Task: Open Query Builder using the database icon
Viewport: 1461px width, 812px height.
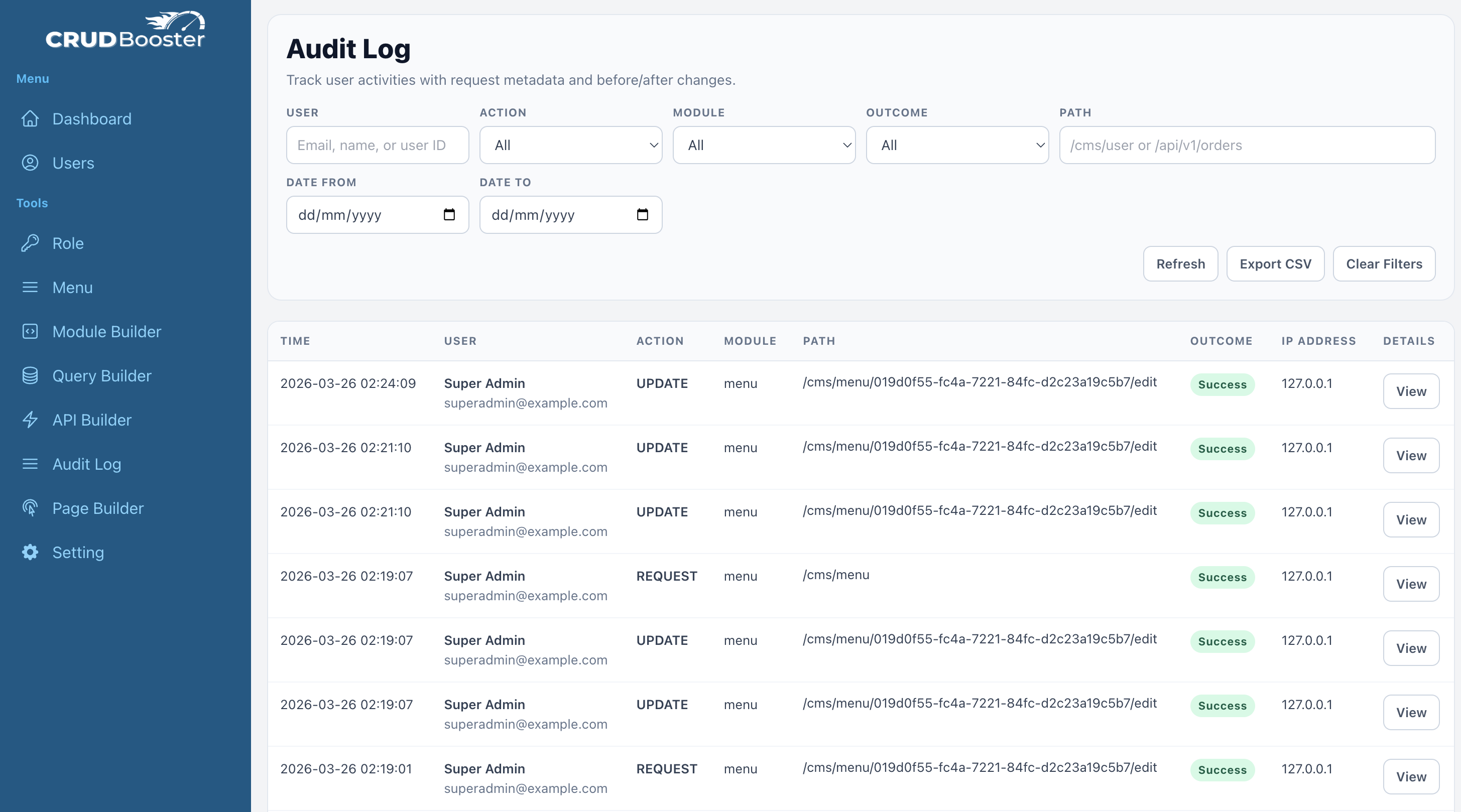Action: click(x=30, y=375)
